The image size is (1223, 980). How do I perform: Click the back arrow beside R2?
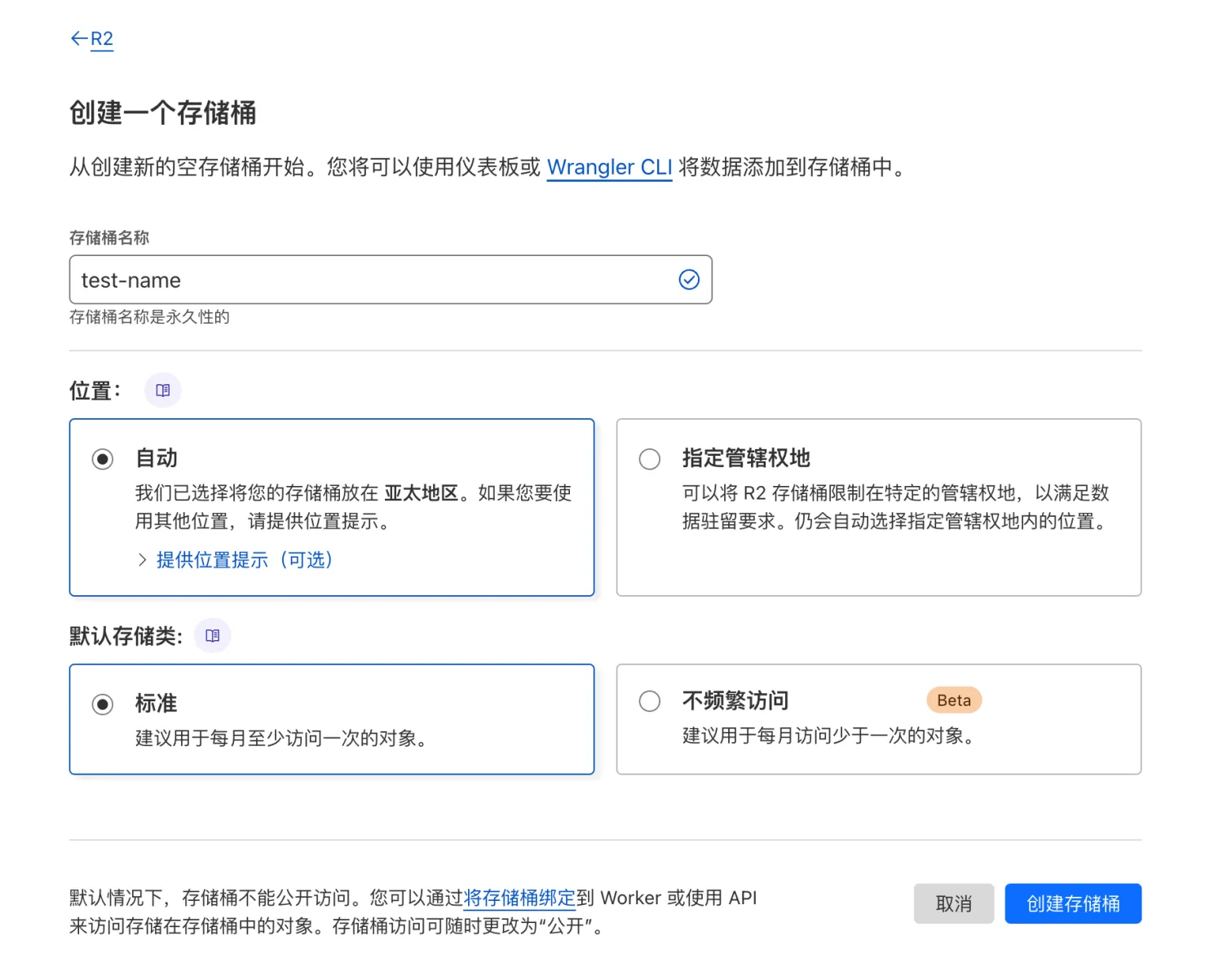(x=78, y=38)
